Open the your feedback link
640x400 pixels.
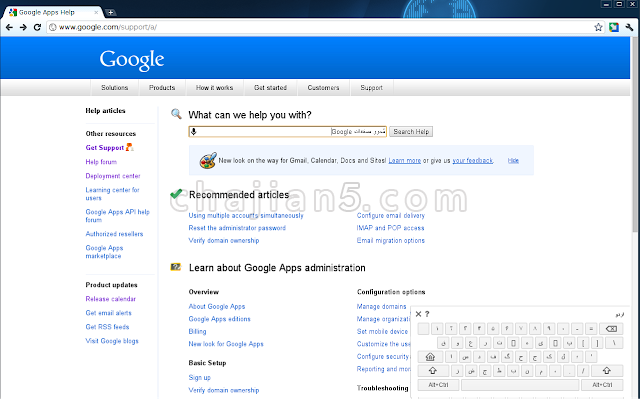pyautogui.click(x=473, y=160)
